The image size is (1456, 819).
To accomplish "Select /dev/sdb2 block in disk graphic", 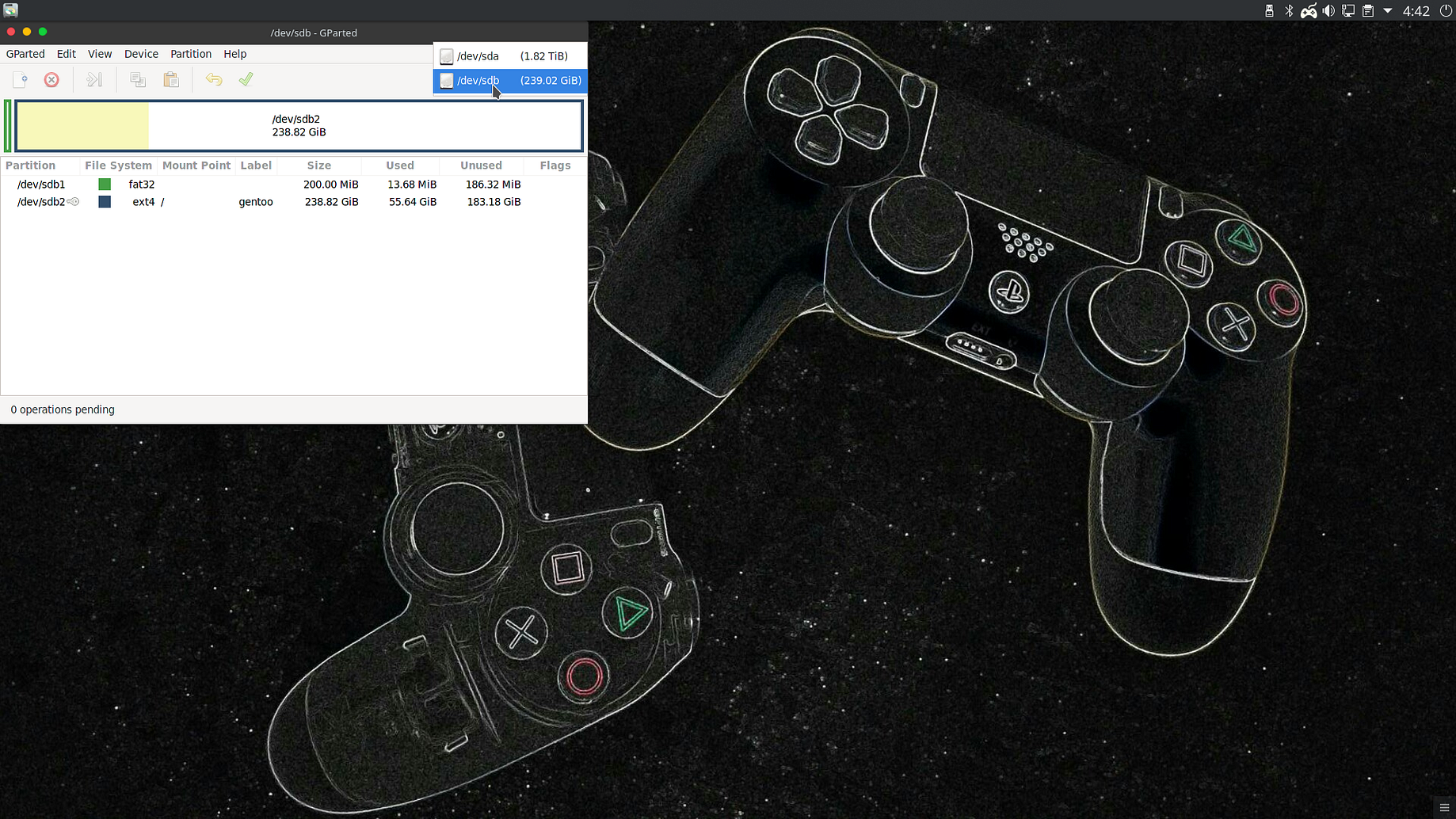I will click(299, 126).
